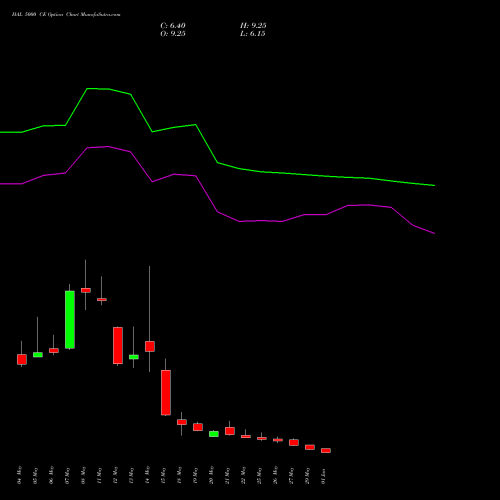Click the green candle for 13 May
Image resolution: width=500 pixels, height=500 pixels.
click(x=134, y=357)
